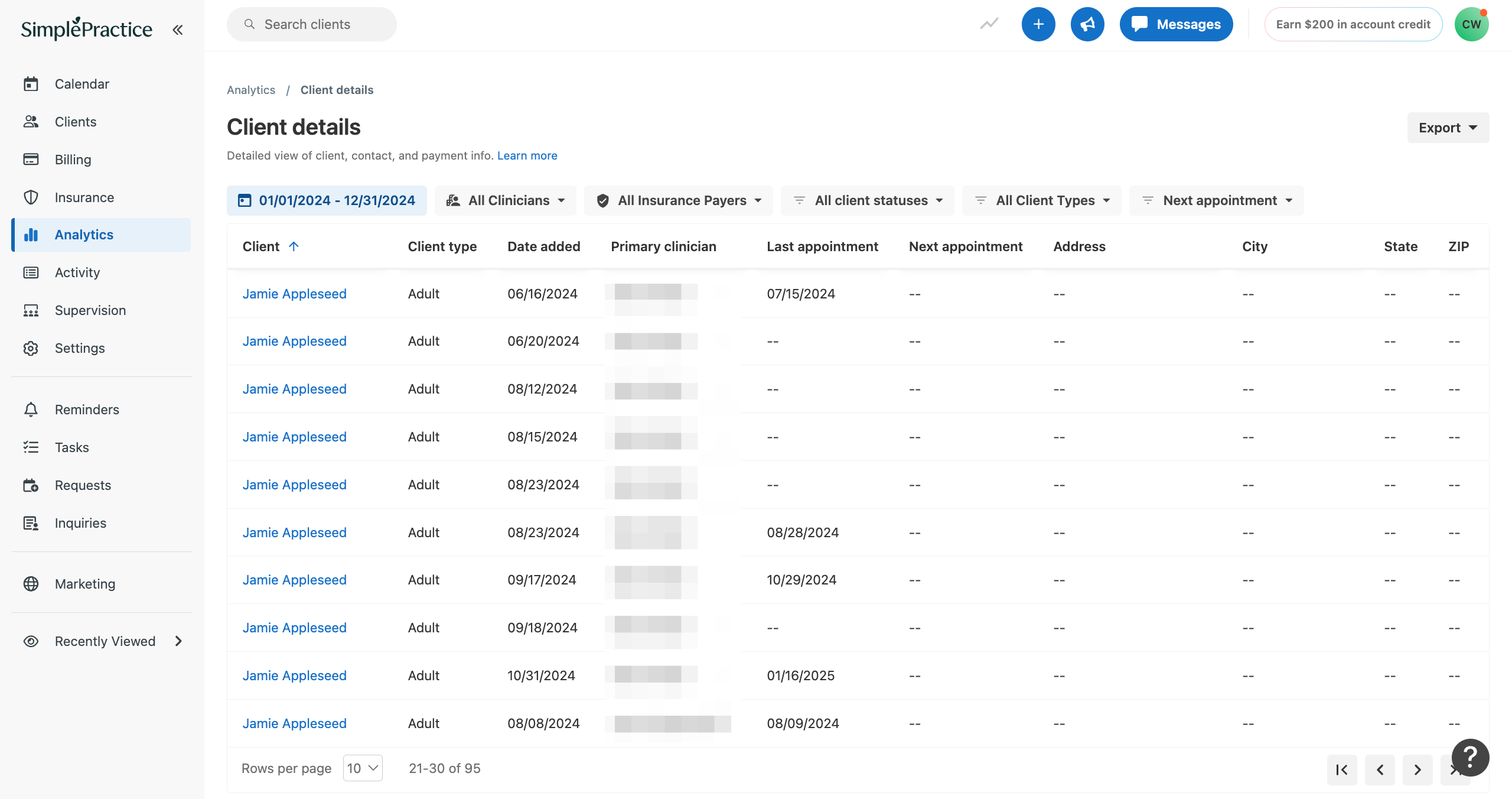Click the trends line graph icon
Viewport: 1512px width, 799px height.
click(x=989, y=24)
